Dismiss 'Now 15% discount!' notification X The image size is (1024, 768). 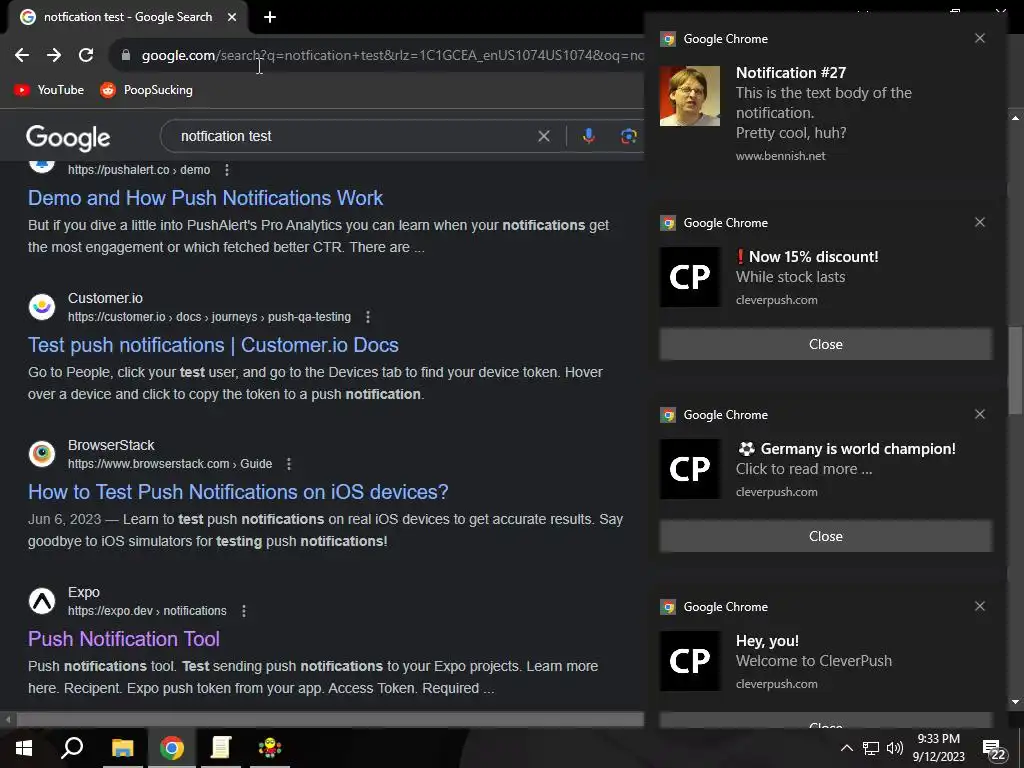pos(980,222)
